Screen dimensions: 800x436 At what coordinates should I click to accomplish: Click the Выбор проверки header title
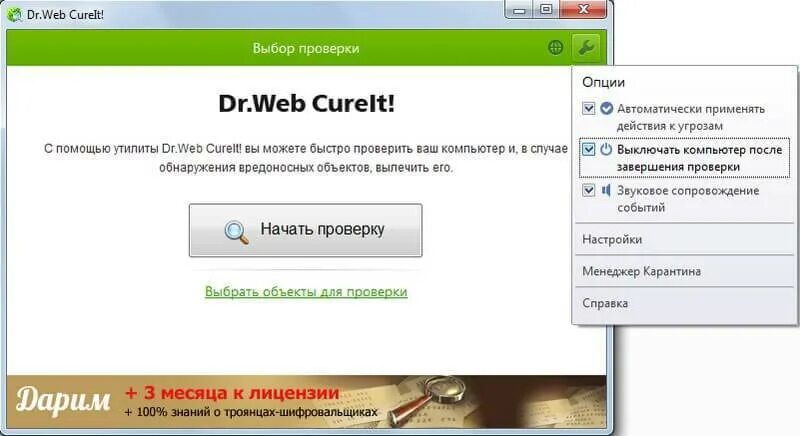coord(306,48)
